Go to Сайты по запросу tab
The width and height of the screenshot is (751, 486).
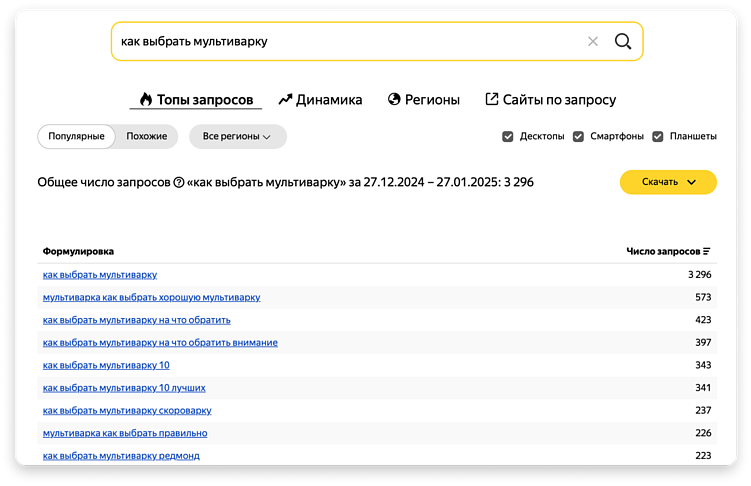point(550,100)
